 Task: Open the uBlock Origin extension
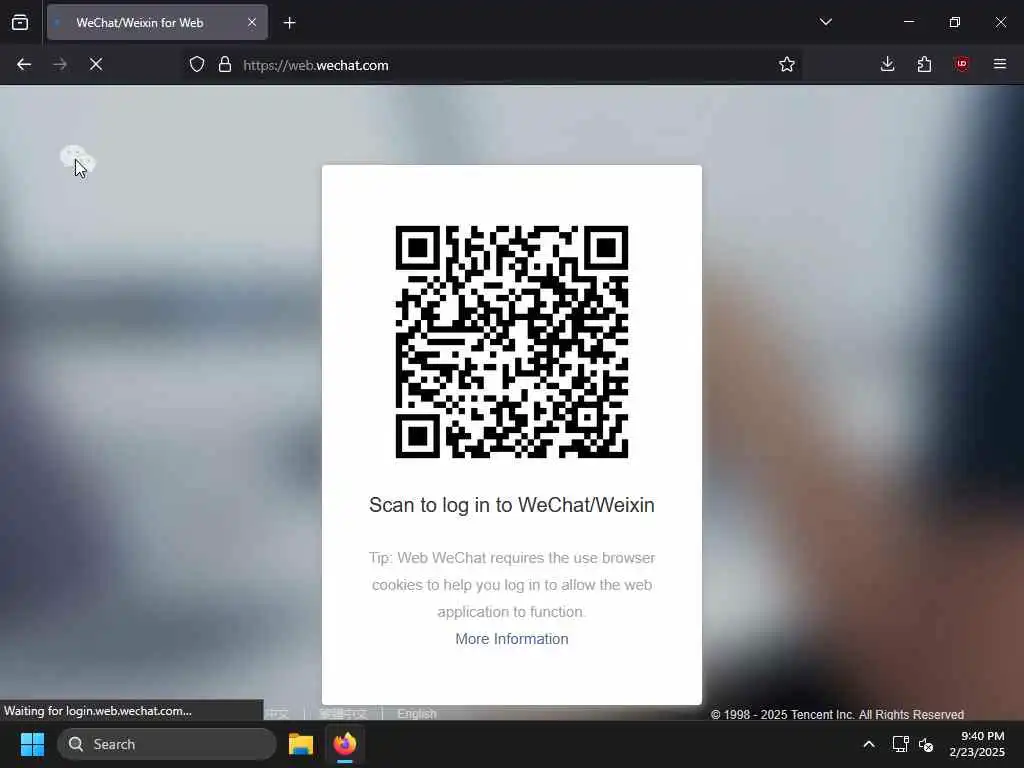961,64
